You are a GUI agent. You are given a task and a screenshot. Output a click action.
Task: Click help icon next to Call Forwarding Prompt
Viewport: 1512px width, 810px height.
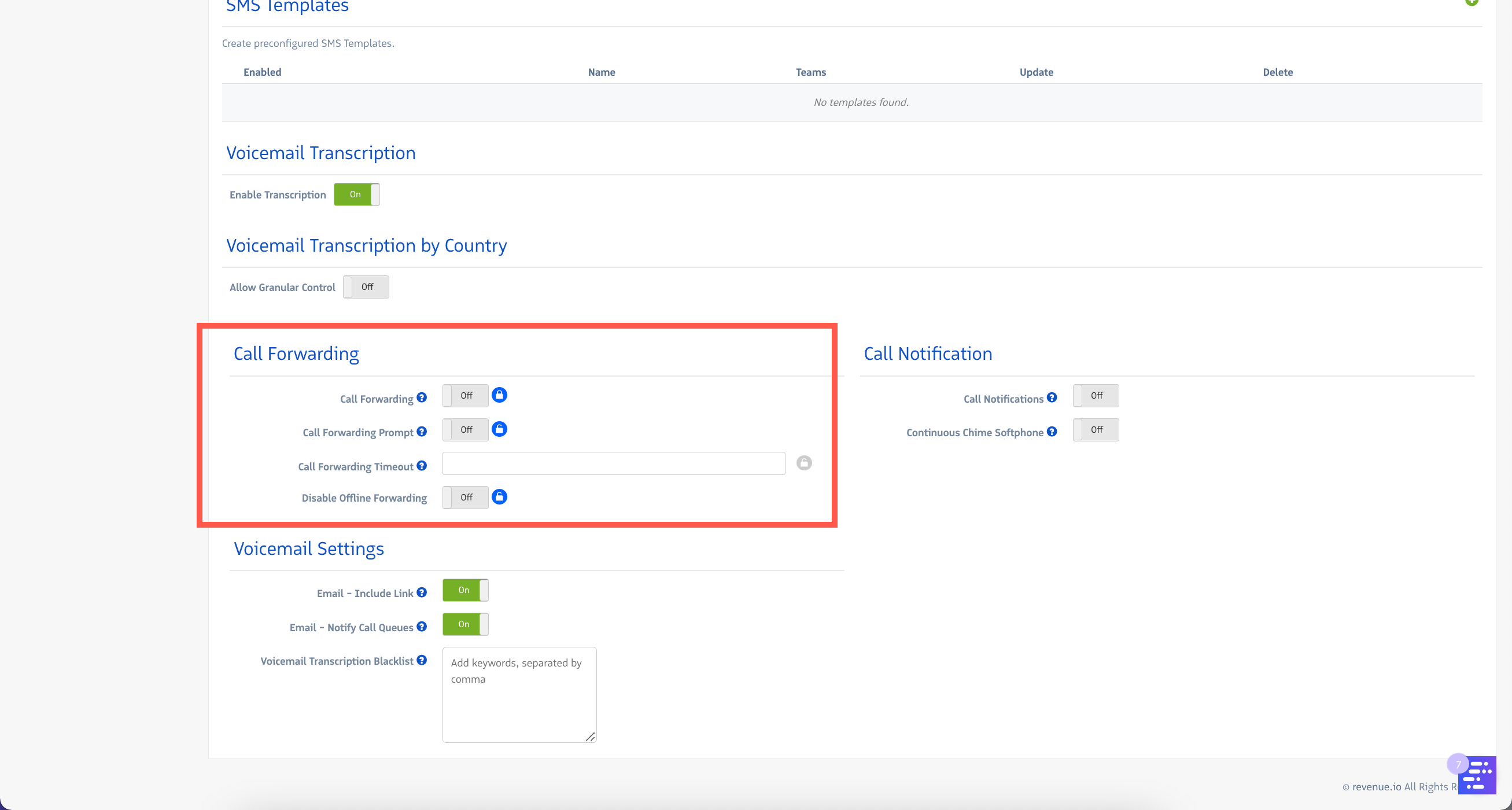[x=422, y=432]
